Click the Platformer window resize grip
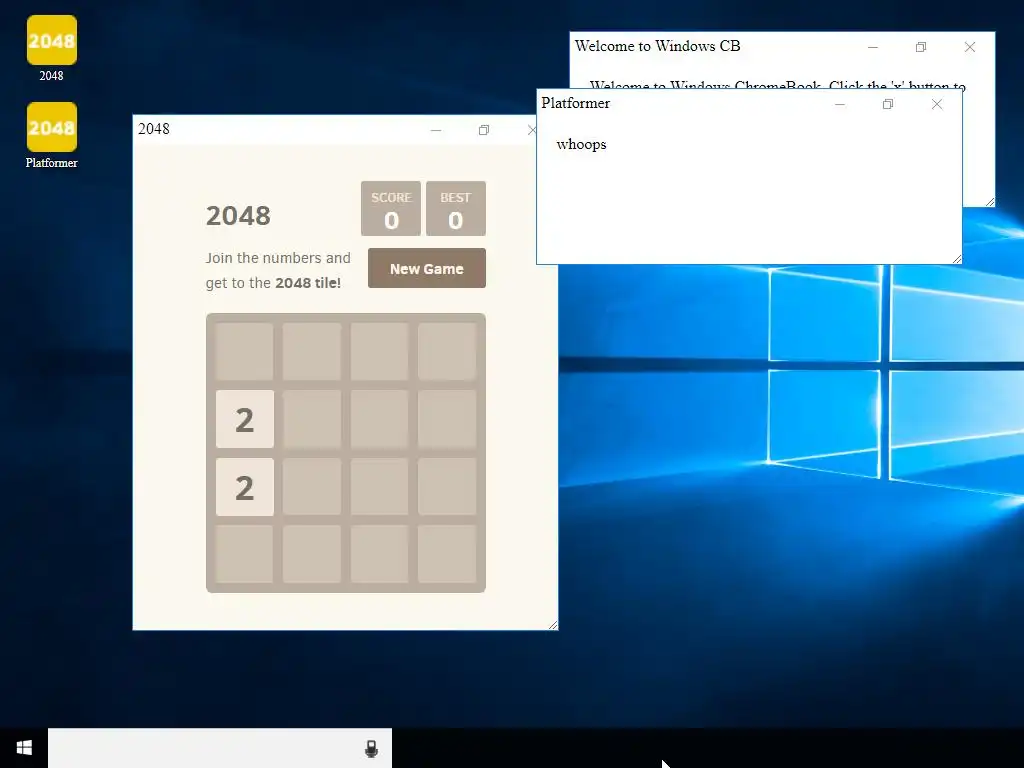The height and width of the screenshot is (768, 1024). (x=957, y=259)
